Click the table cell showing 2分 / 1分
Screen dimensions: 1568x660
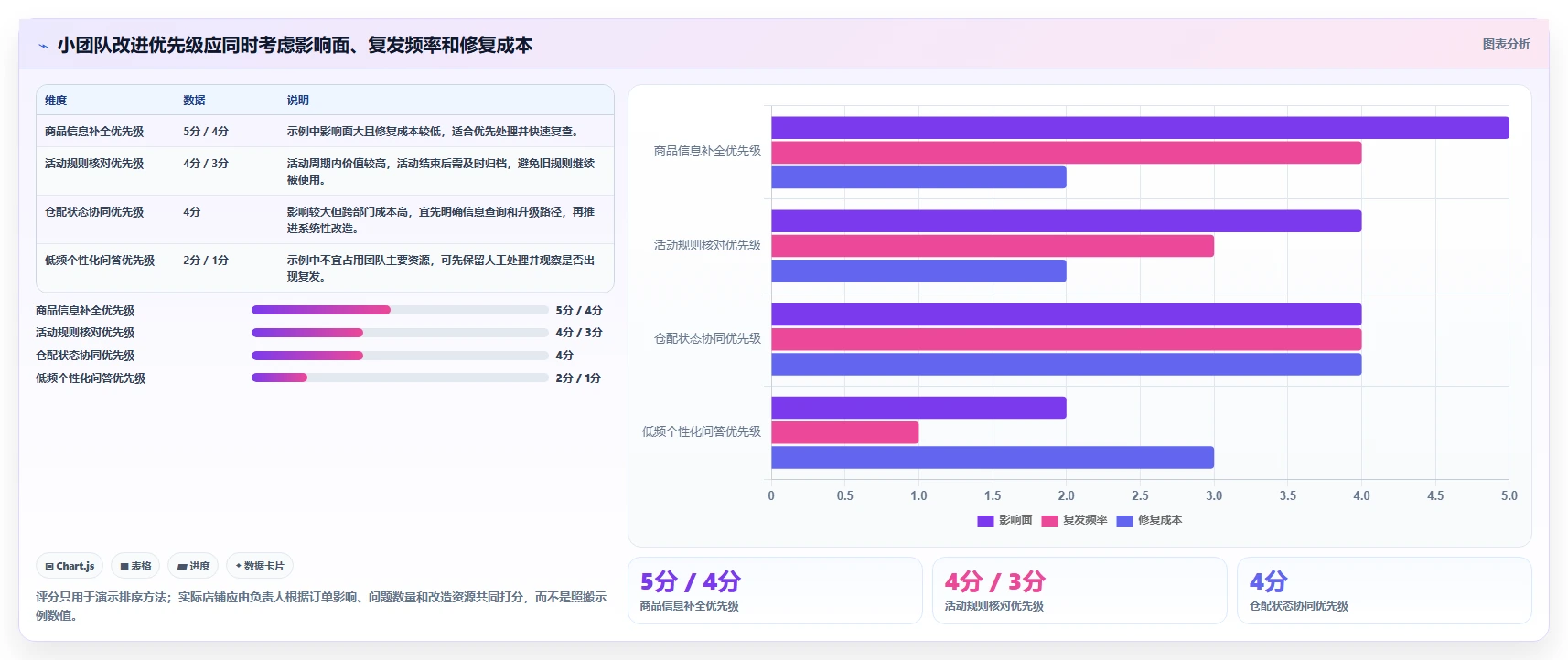tap(206, 261)
